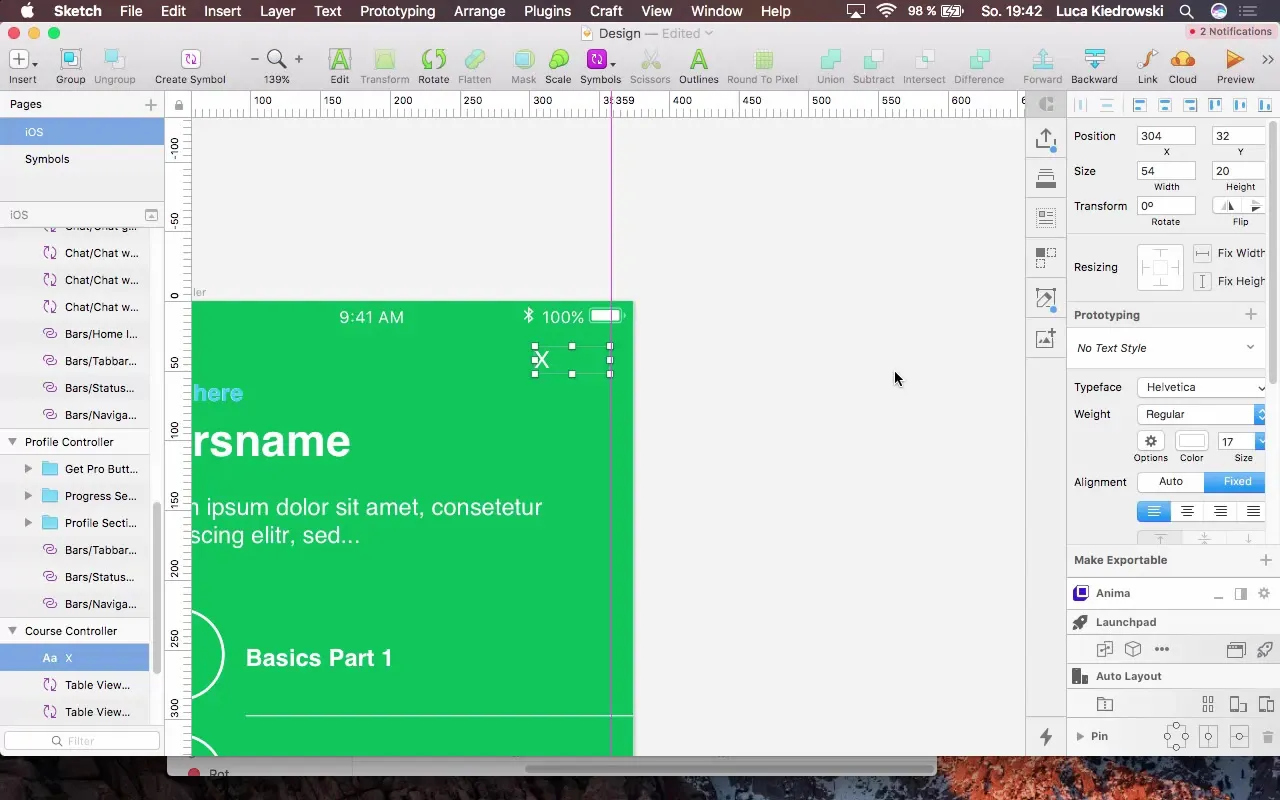Expand the Pin section

1080,736
